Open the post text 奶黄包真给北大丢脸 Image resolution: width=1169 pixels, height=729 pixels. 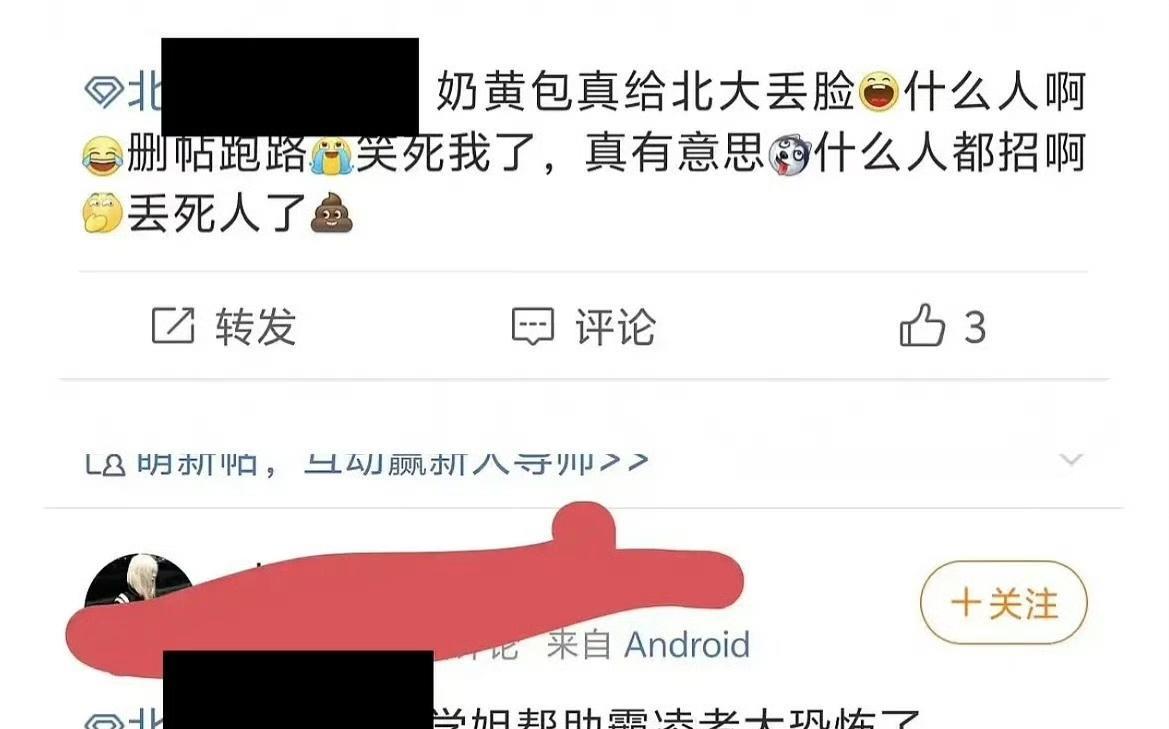(x=646, y=92)
